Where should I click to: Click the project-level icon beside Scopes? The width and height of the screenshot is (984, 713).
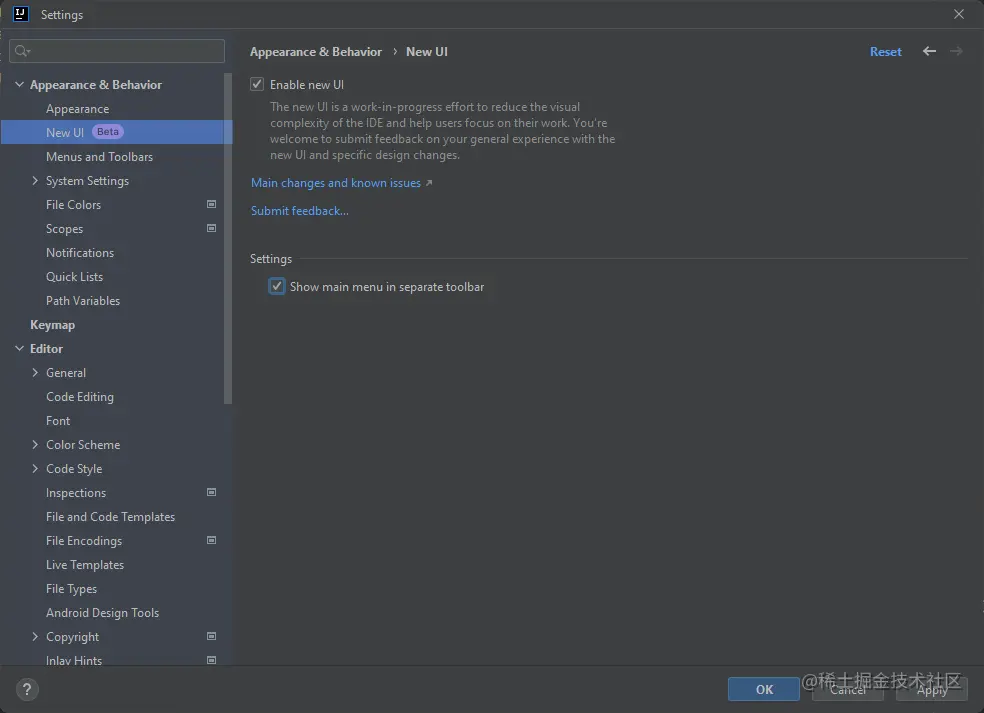pyautogui.click(x=211, y=228)
